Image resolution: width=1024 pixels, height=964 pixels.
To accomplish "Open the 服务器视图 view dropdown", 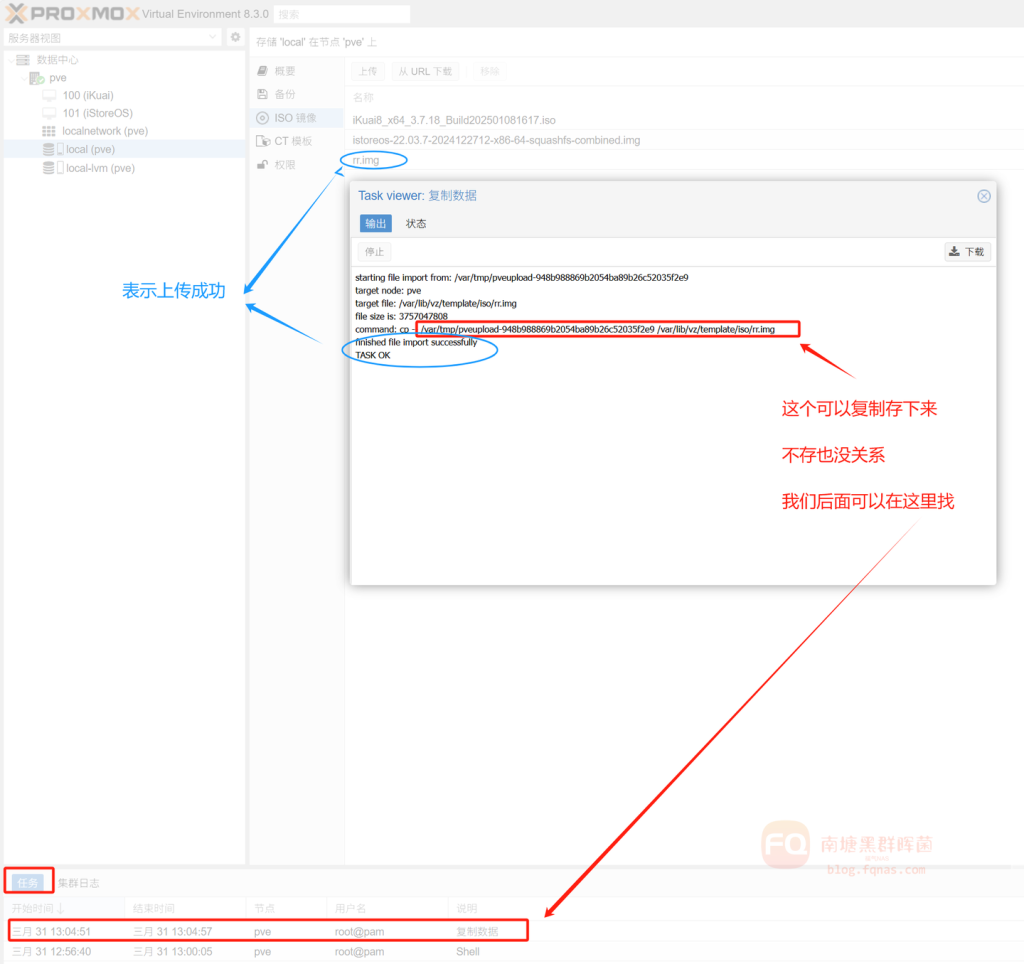I will tap(112, 37).
